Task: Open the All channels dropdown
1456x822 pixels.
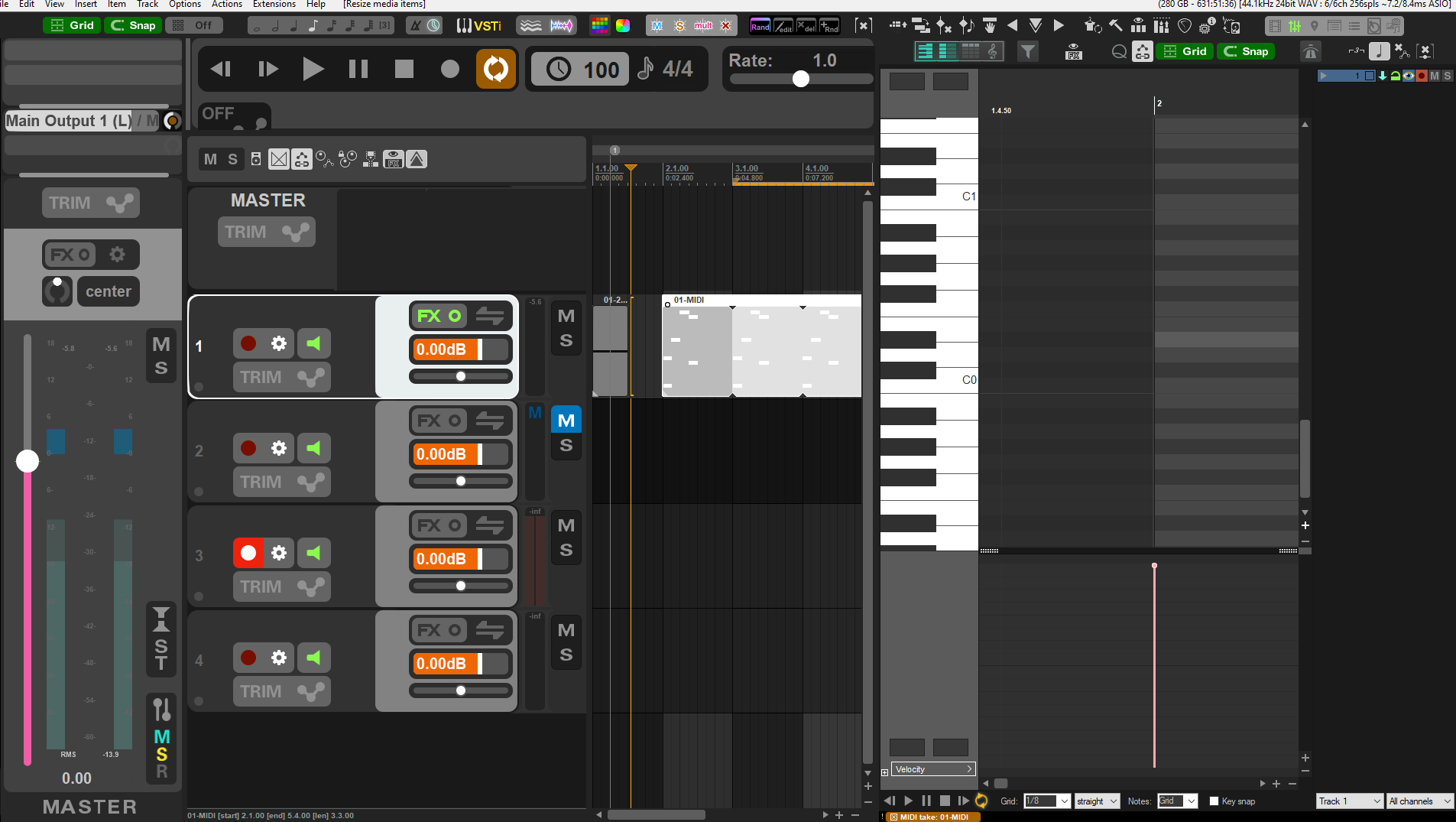Action: (1420, 801)
